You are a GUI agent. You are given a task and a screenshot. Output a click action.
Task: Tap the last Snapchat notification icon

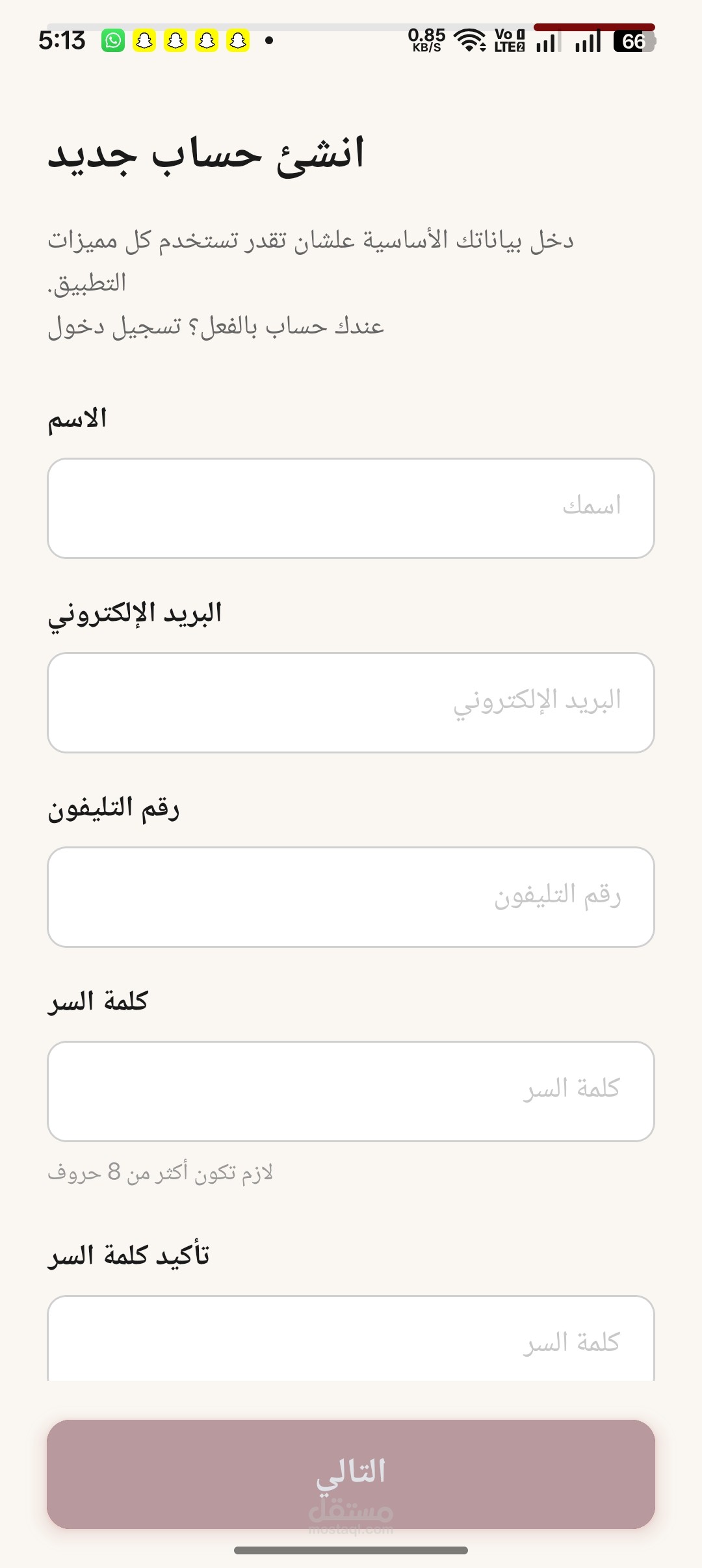(x=238, y=41)
